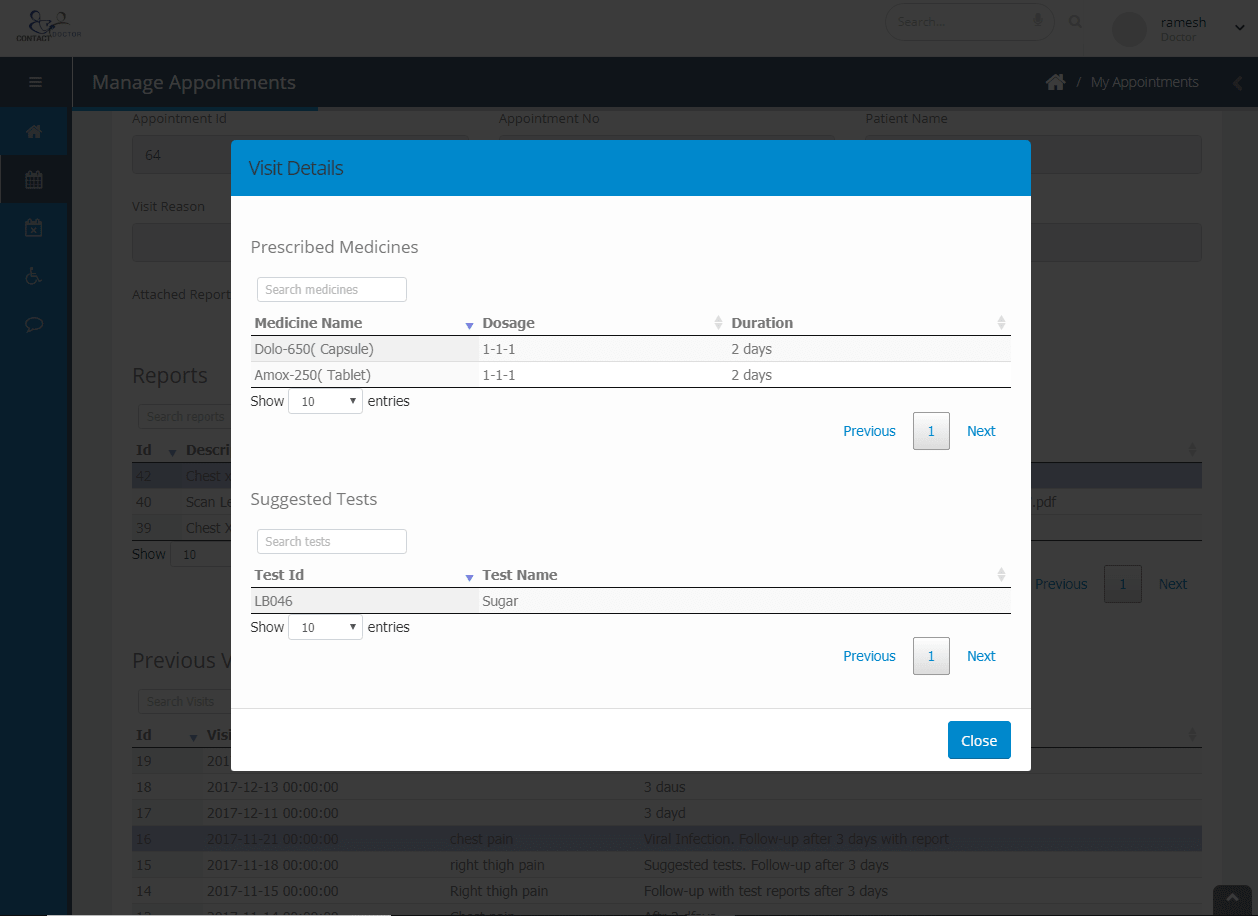This screenshot has height=916, width=1258.
Task: Click the microphone icon in search box
Action: (1038, 21)
